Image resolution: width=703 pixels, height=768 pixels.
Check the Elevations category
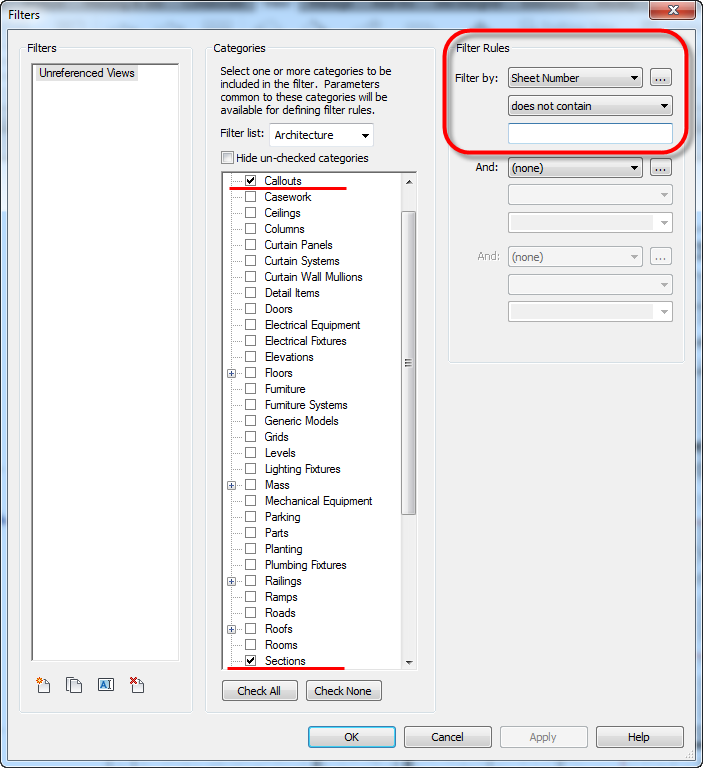click(250, 357)
